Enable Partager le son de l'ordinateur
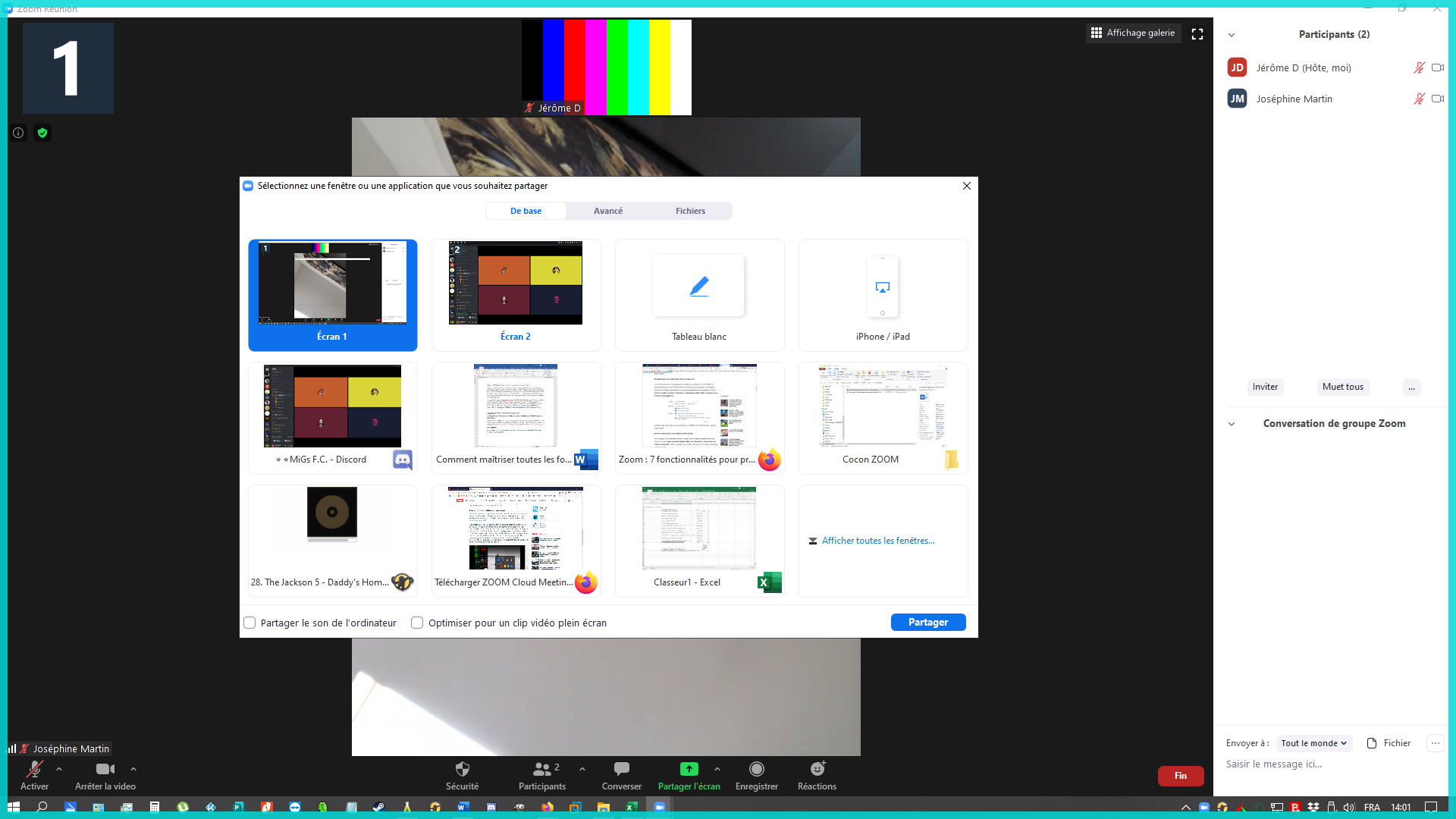This screenshot has height=819, width=1456. (x=249, y=623)
